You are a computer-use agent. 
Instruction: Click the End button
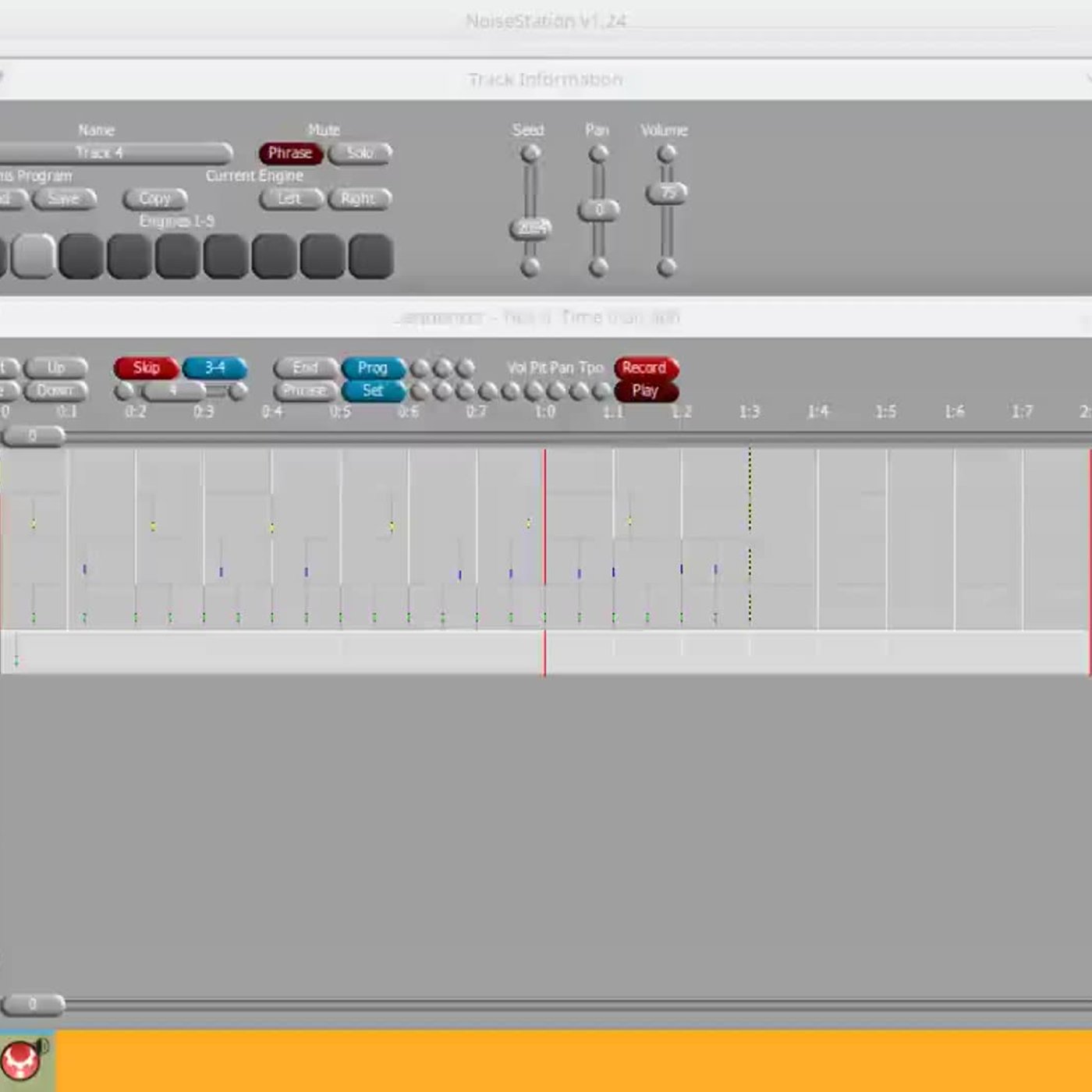click(306, 367)
